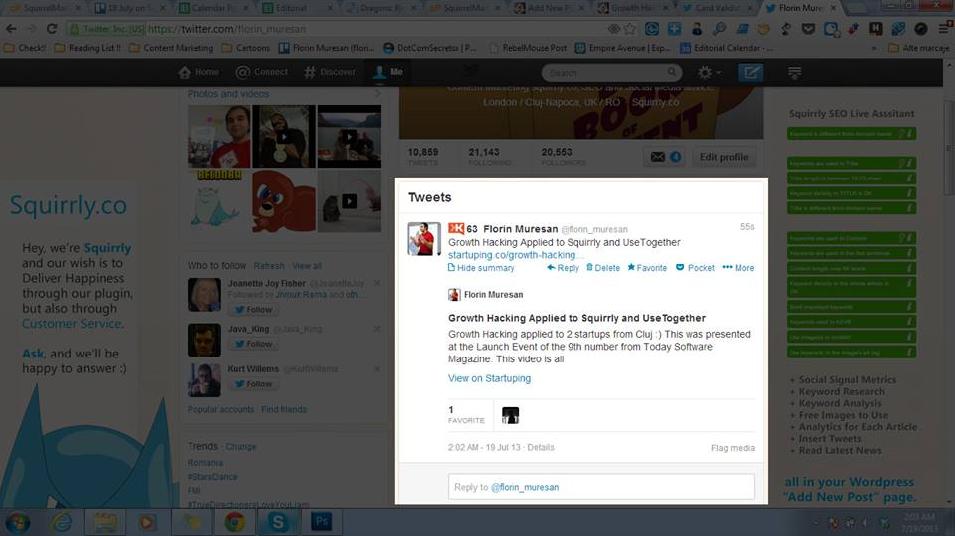955x536 pixels.
Task: Open the list icon right of compose button
Action: pos(794,72)
